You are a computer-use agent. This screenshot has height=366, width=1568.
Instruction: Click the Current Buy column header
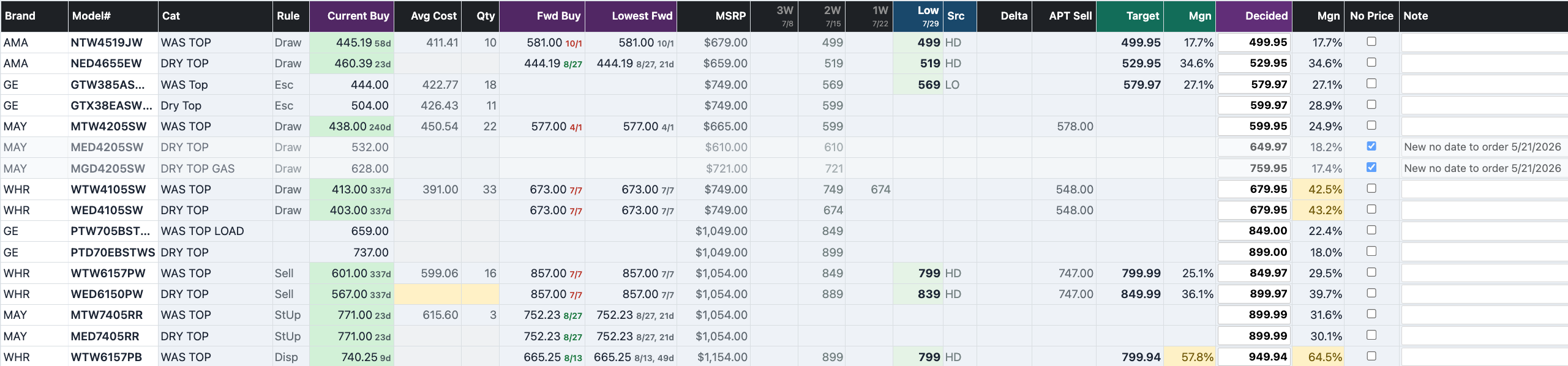point(351,16)
